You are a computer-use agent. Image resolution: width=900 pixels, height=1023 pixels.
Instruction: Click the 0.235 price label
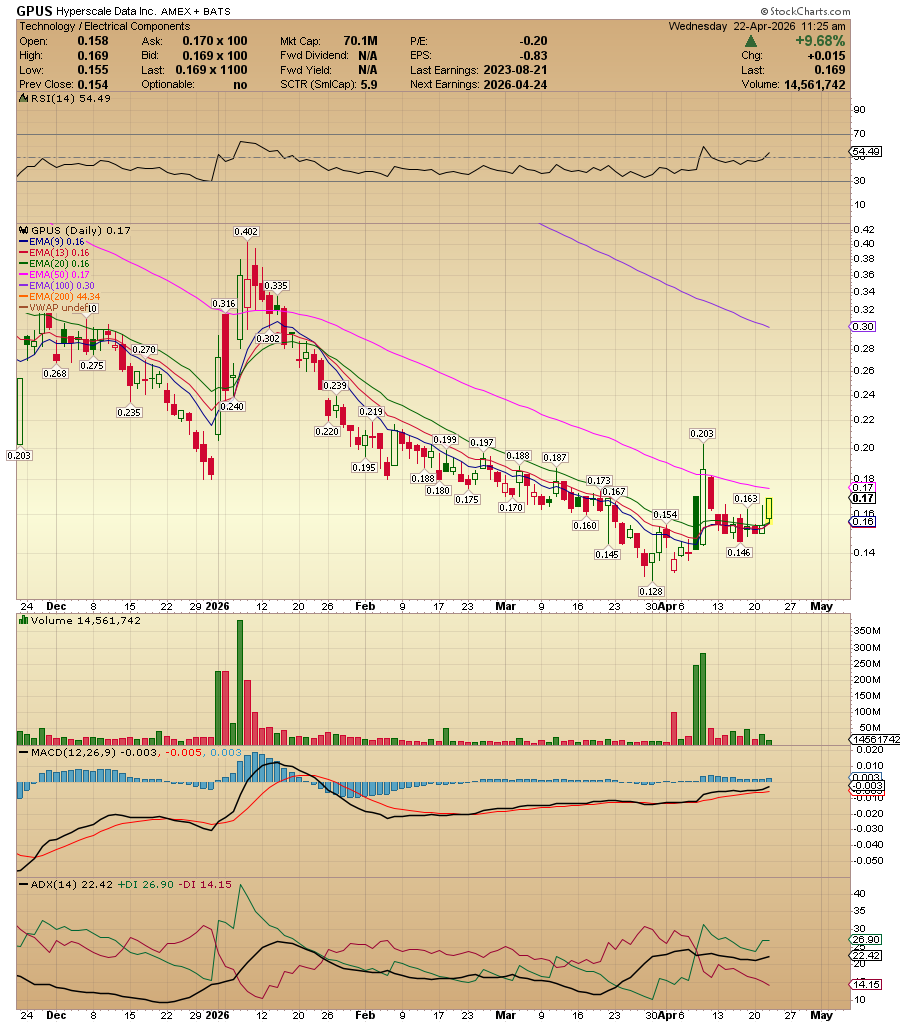pos(129,412)
